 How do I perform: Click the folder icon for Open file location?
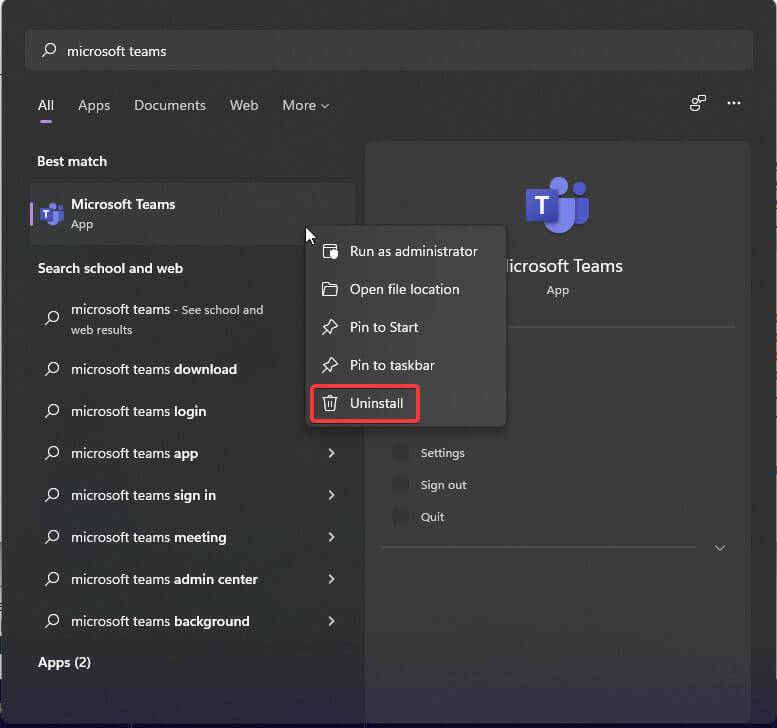(x=330, y=289)
